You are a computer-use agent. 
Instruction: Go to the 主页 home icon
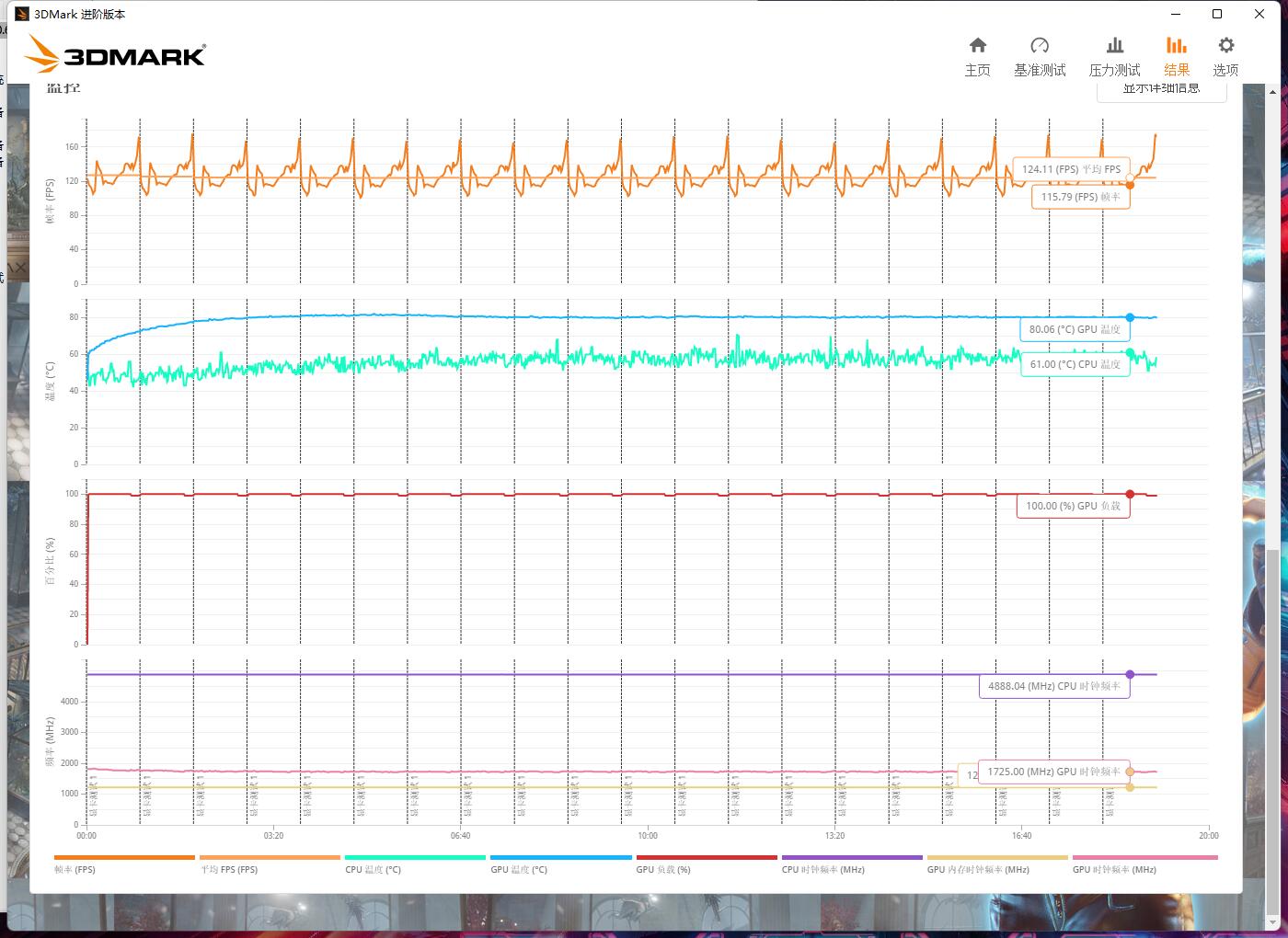click(x=977, y=56)
